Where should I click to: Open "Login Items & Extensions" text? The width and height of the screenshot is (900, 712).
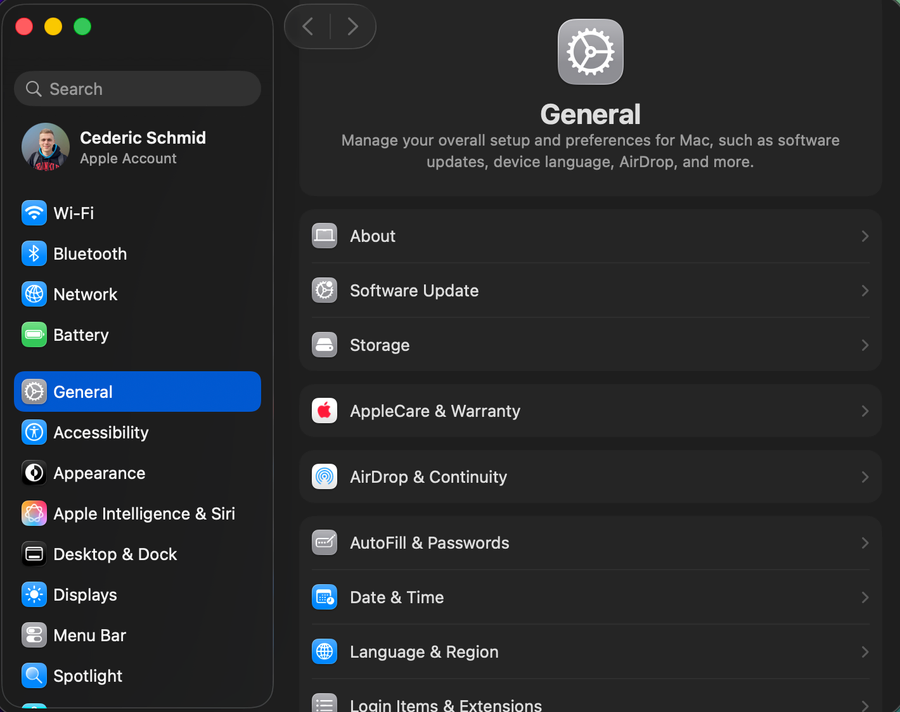click(x=446, y=705)
